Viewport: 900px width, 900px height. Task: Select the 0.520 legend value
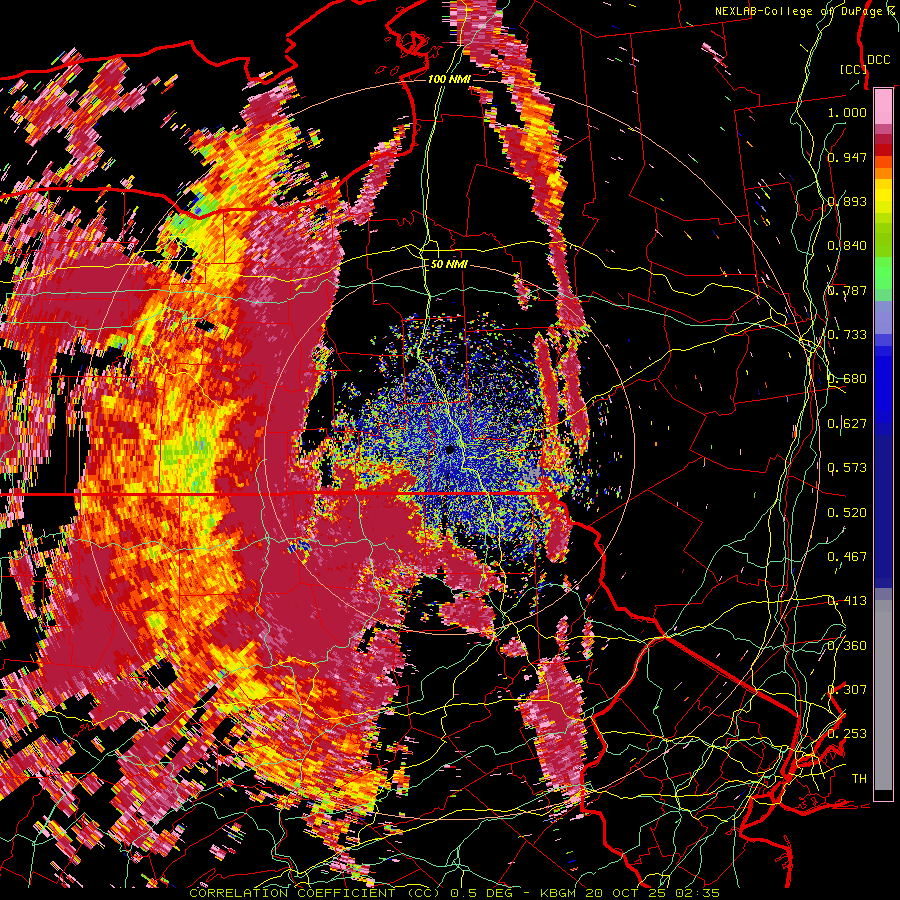(x=847, y=513)
